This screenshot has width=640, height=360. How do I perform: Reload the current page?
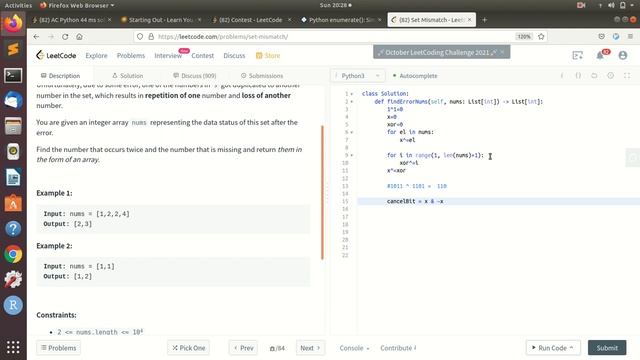65,37
